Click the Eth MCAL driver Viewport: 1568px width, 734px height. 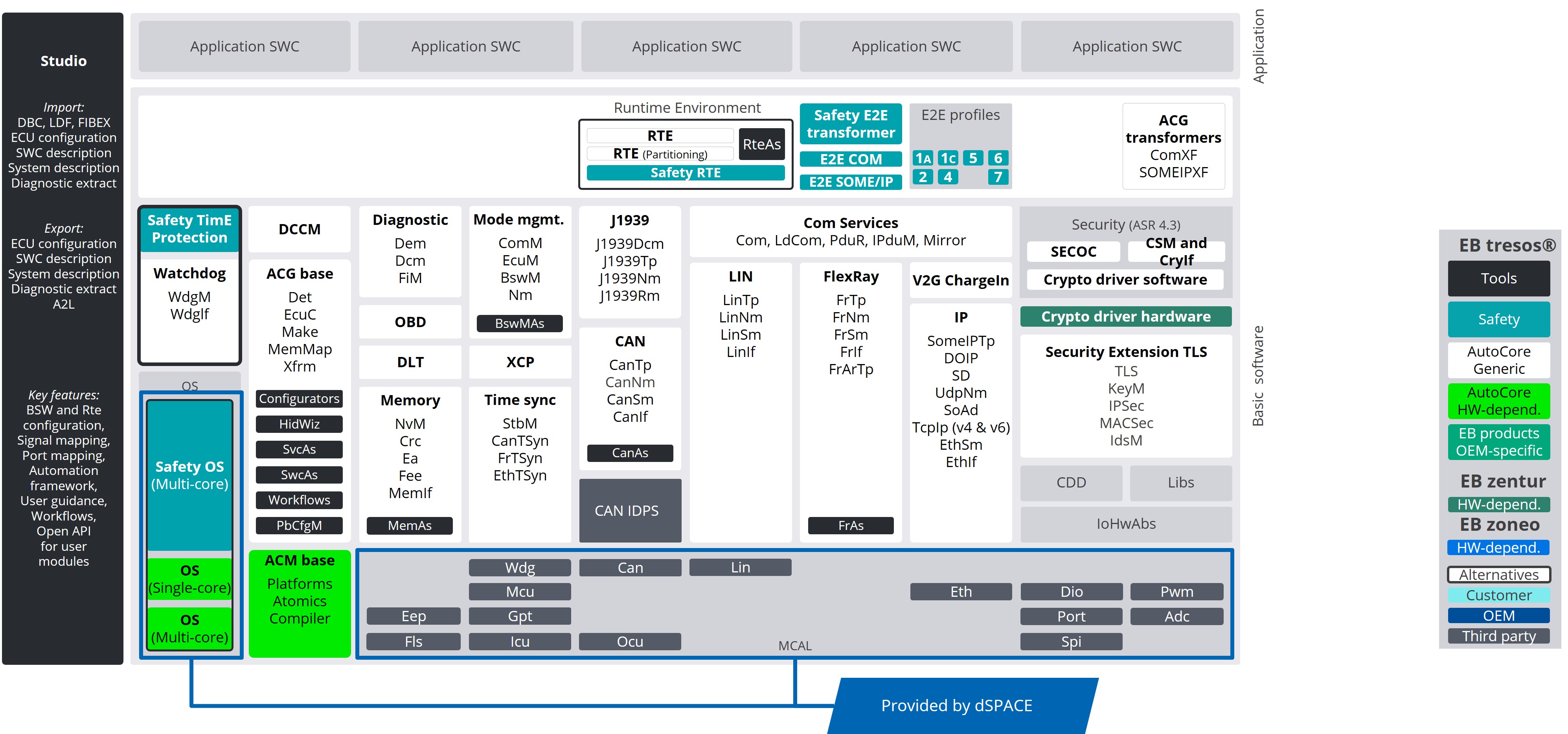click(961, 592)
